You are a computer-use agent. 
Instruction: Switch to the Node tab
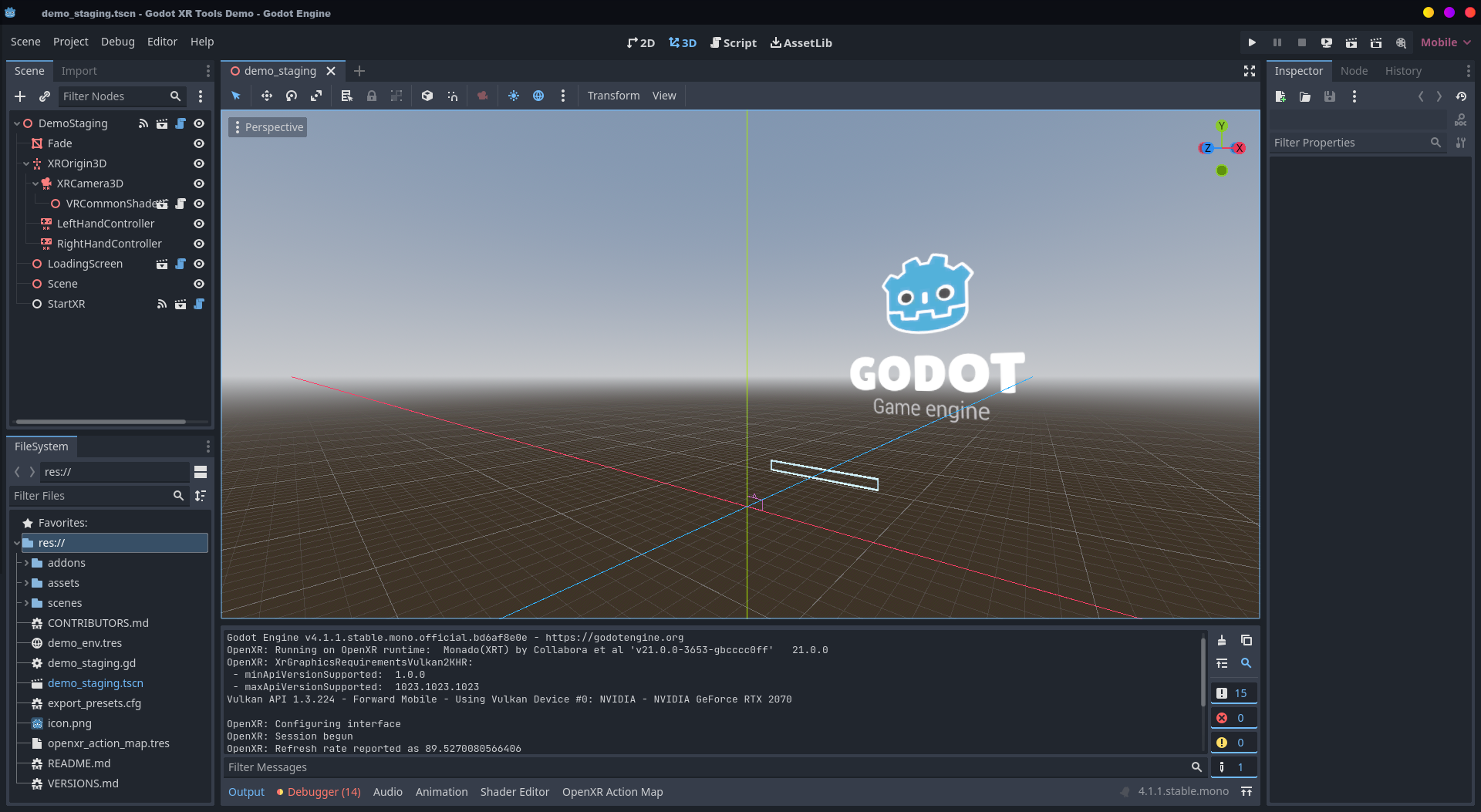click(x=1354, y=71)
